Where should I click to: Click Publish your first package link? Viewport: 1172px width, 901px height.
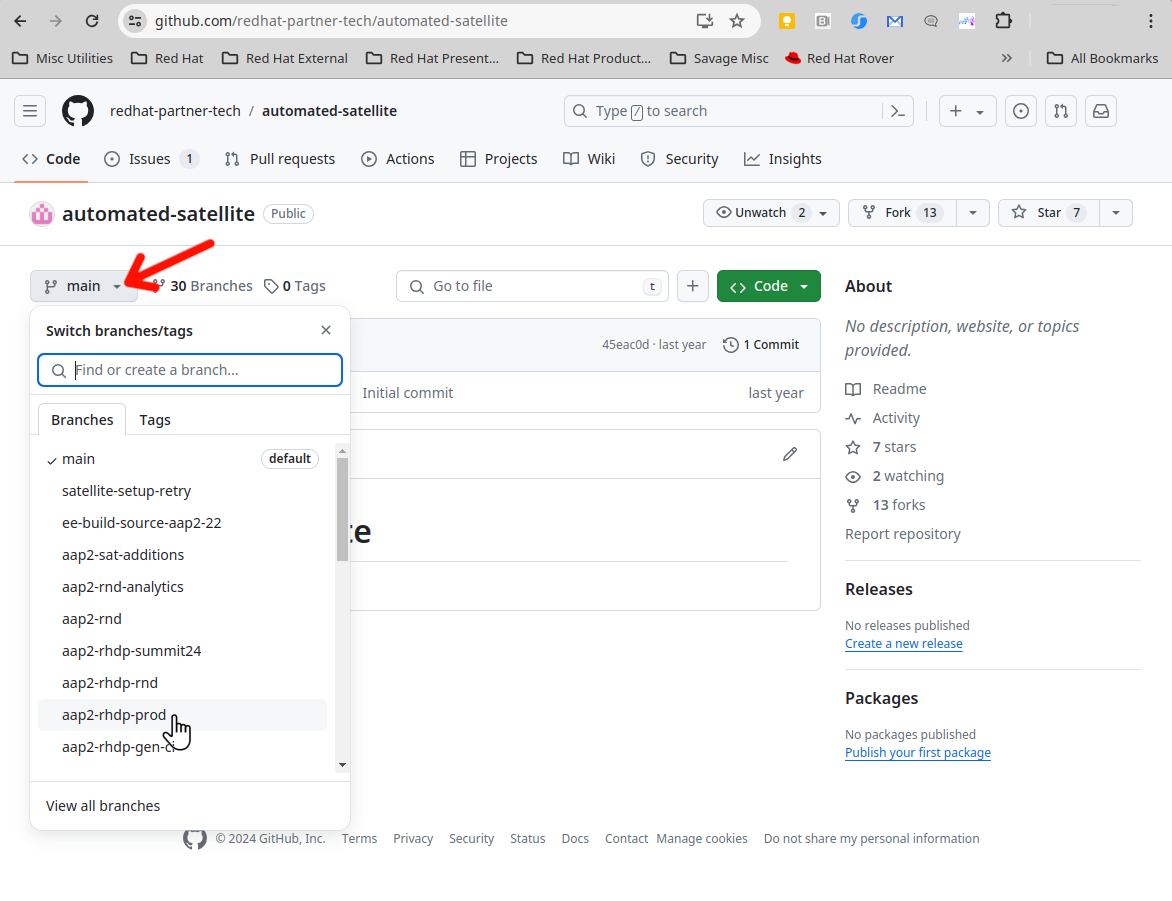(x=918, y=753)
